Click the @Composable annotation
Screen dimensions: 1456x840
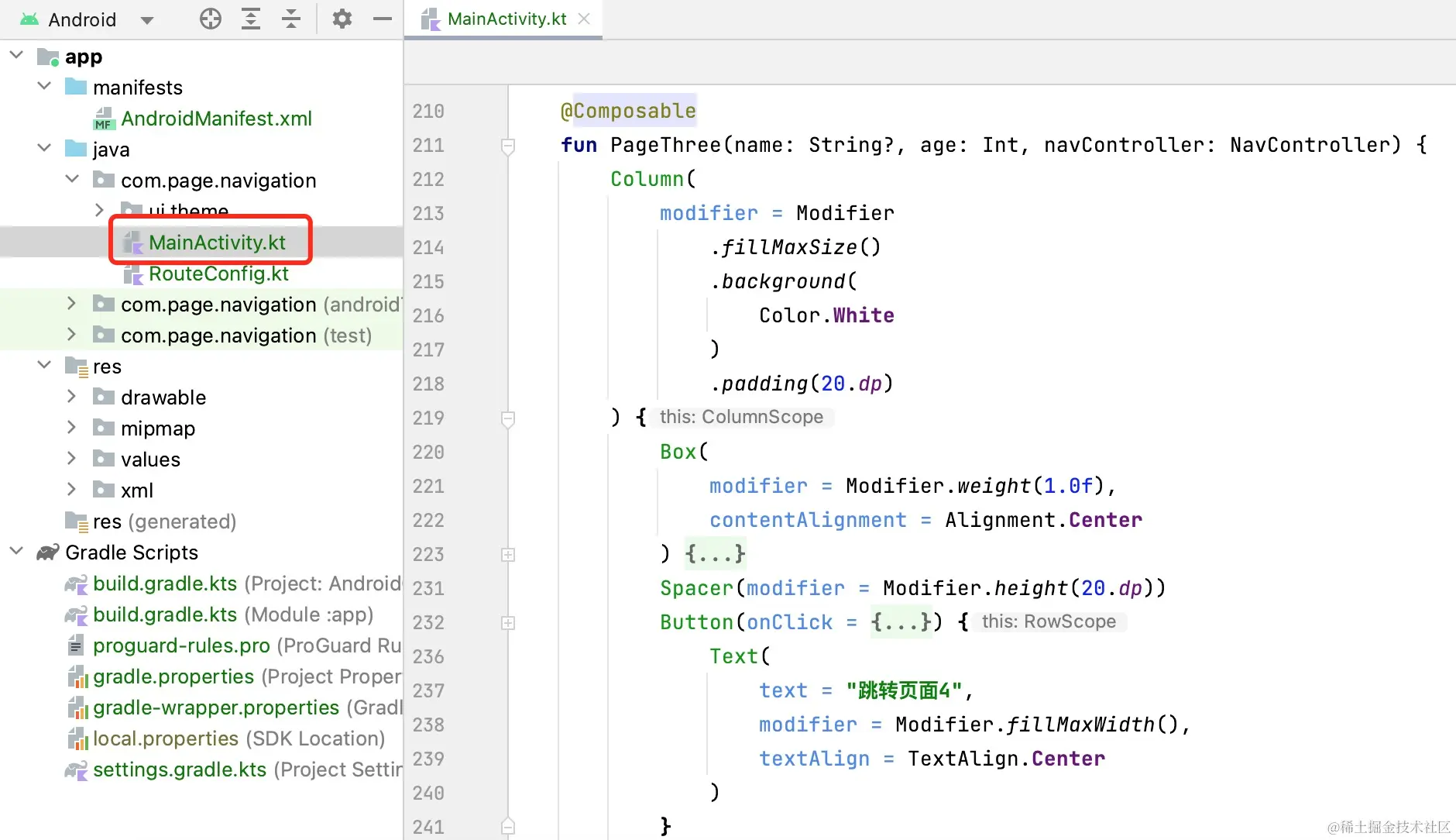tap(628, 111)
